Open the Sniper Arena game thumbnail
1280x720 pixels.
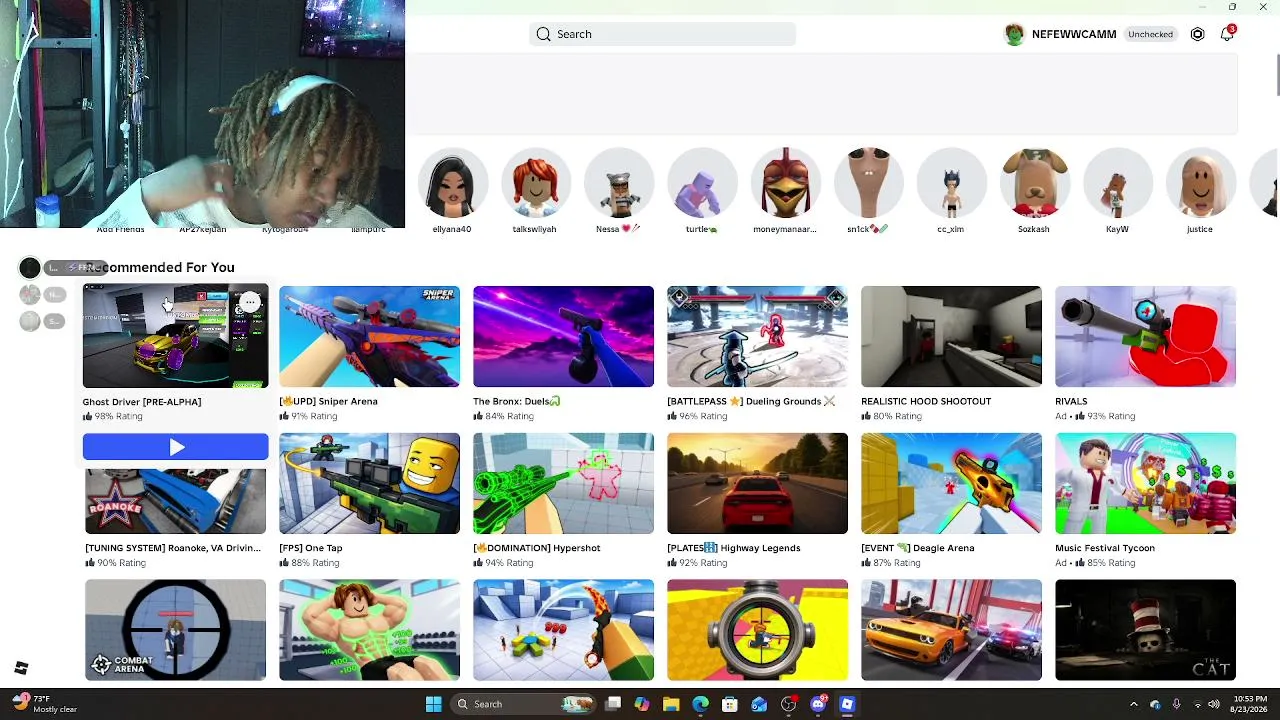tap(370, 337)
